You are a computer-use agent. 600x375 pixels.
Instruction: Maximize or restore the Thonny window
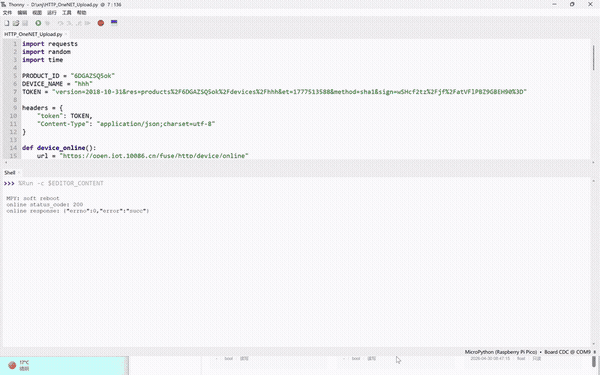point(572,4)
